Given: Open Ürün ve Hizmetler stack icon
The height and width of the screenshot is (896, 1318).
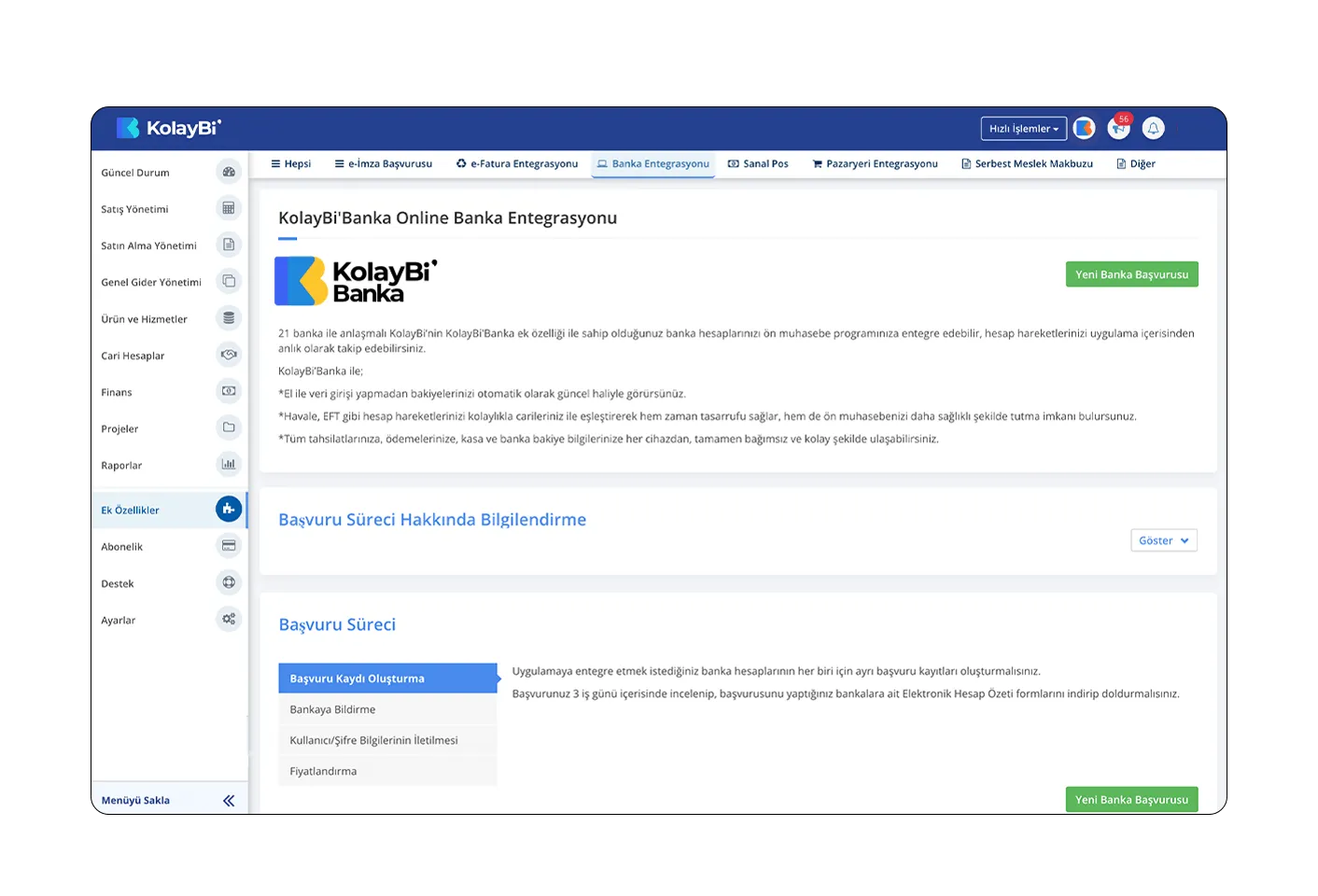Looking at the screenshot, I should (x=229, y=318).
